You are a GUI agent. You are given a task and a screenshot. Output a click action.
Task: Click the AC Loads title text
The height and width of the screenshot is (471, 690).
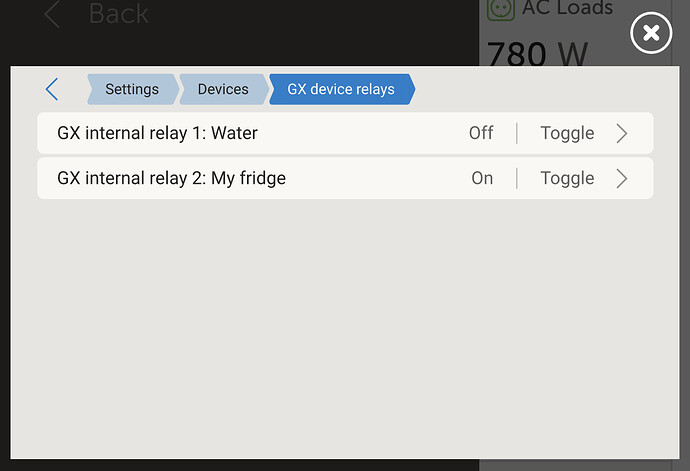click(x=567, y=9)
